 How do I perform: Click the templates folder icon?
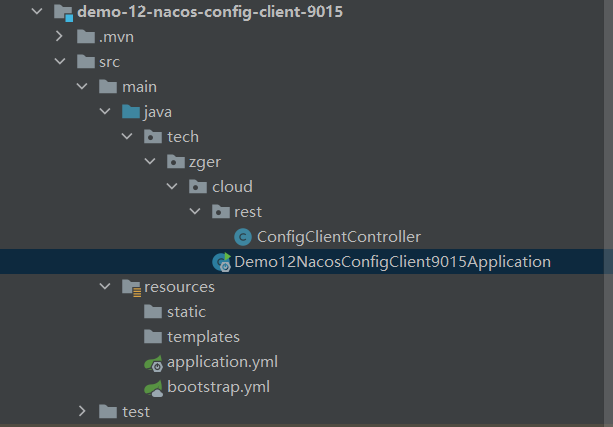pyautogui.click(x=153, y=337)
